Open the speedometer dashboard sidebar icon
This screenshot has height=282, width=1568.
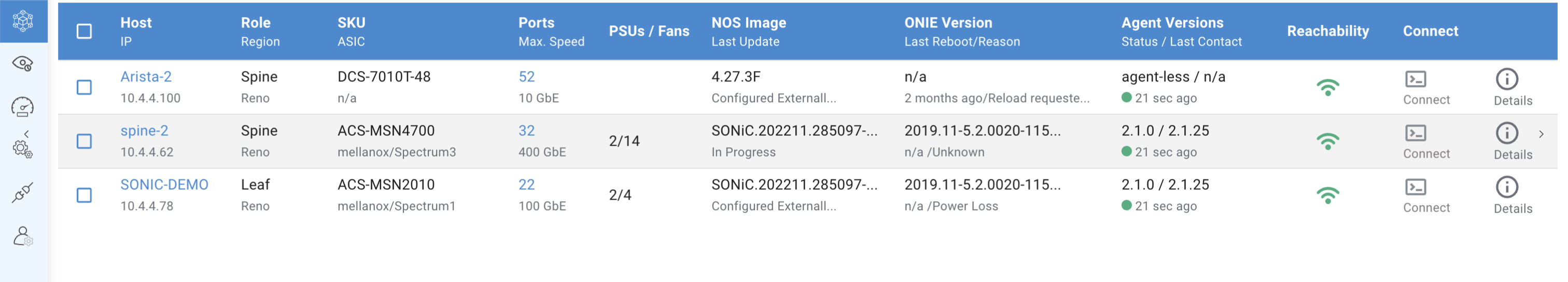click(x=23, y=107)
